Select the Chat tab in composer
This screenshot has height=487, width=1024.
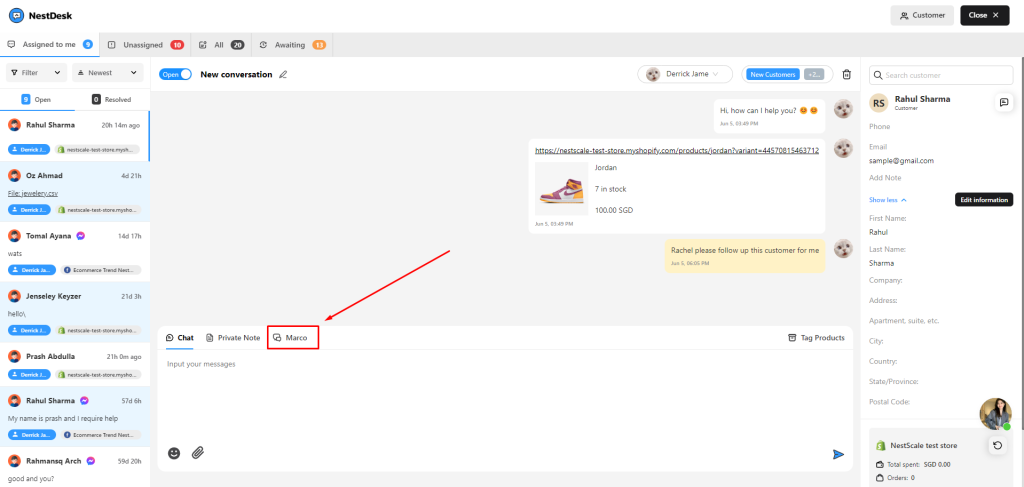(180, 338)
